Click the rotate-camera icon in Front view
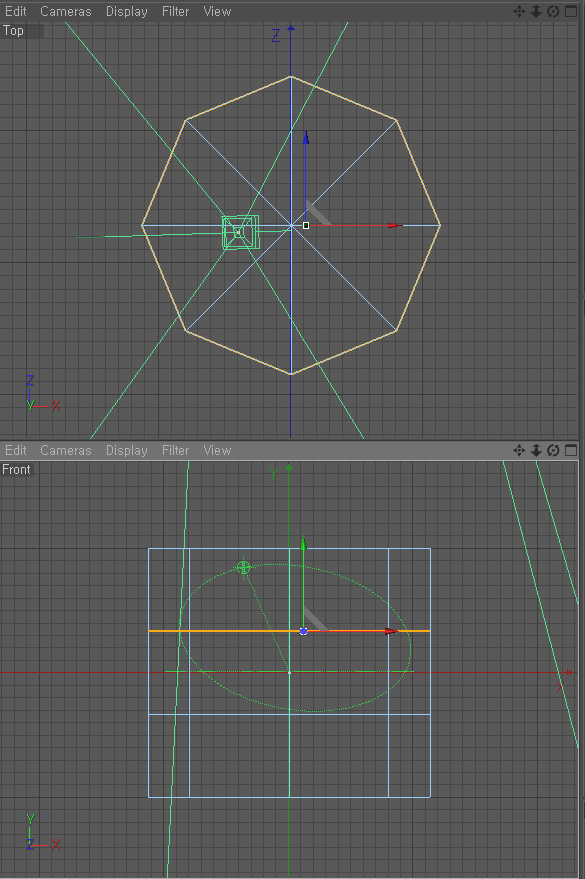The image size is (585, 879). tap(554, 450)
